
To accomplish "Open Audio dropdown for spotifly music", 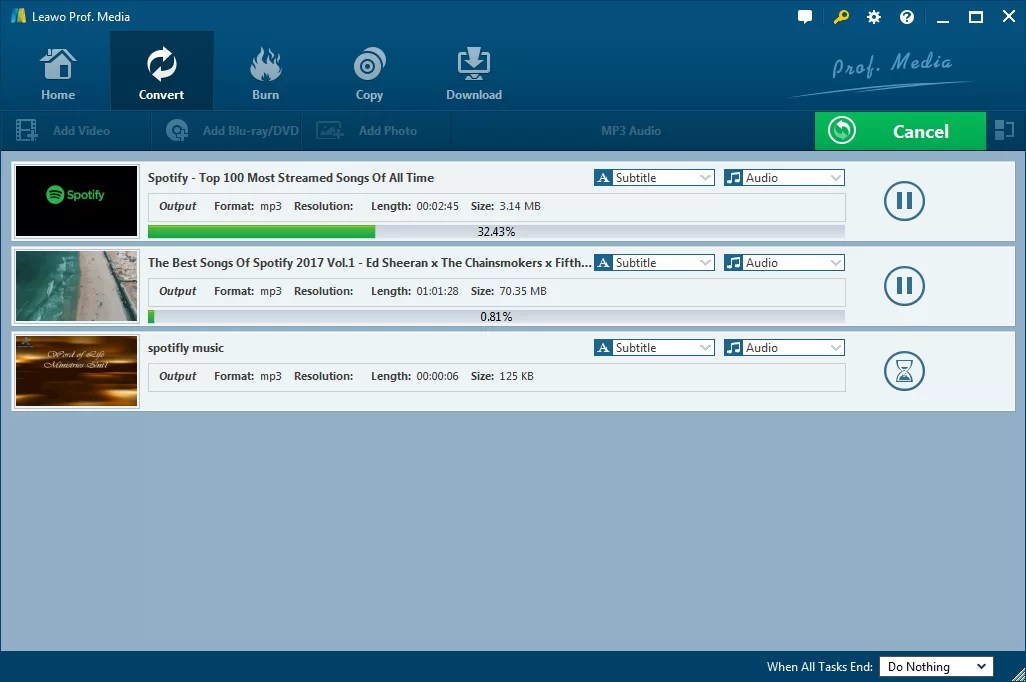I will tap(784, 348).
